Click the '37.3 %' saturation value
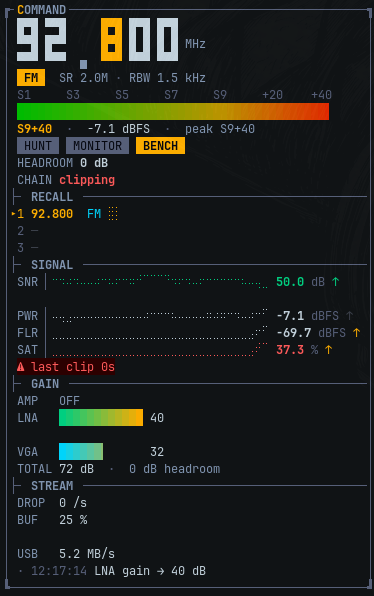Image resolution: width=374 pixels, height=596 pixels. tap(297, 350)
